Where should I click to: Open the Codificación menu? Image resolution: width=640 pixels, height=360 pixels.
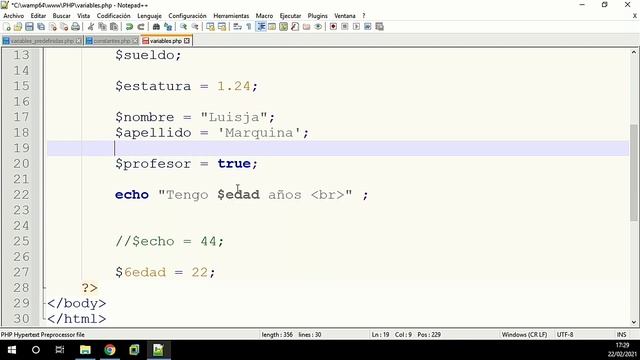[x=113, y=16]
